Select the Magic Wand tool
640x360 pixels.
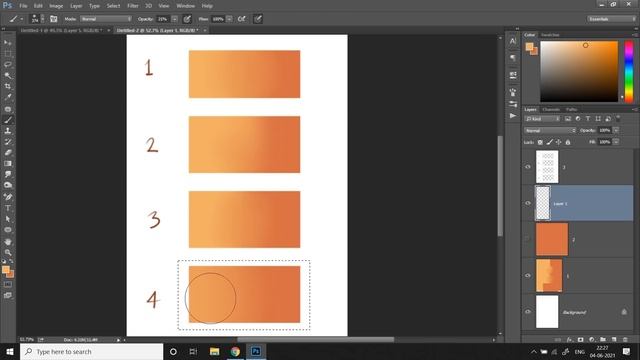[x=8, y=76]
